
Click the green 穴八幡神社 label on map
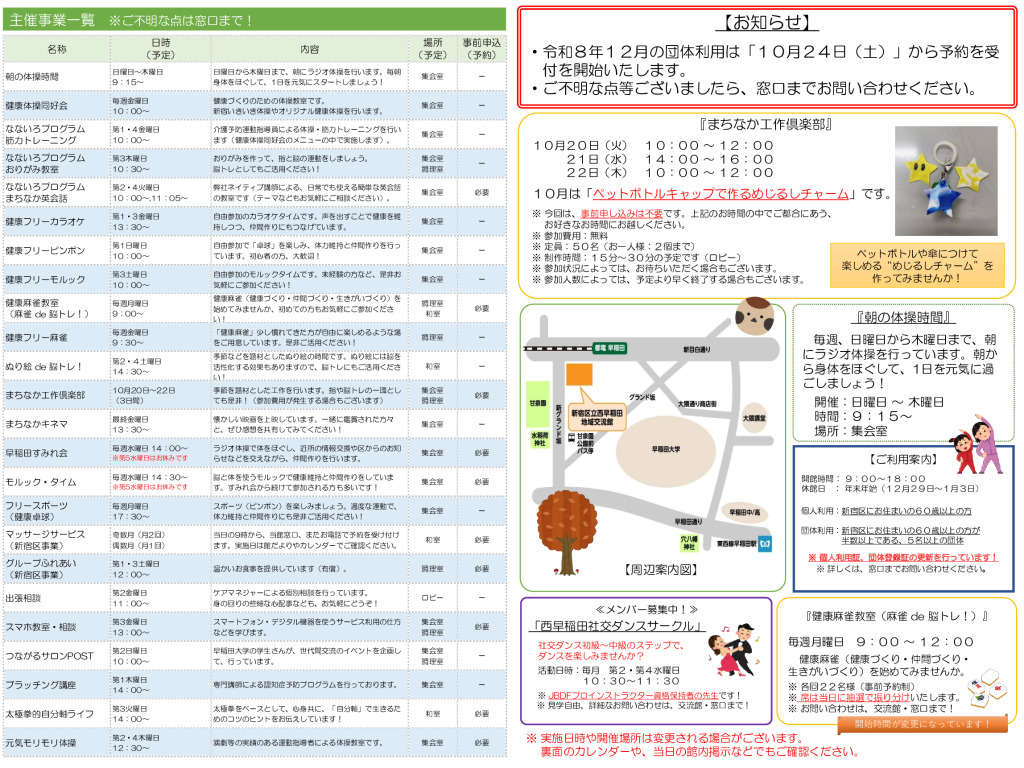tap(690, 543)
